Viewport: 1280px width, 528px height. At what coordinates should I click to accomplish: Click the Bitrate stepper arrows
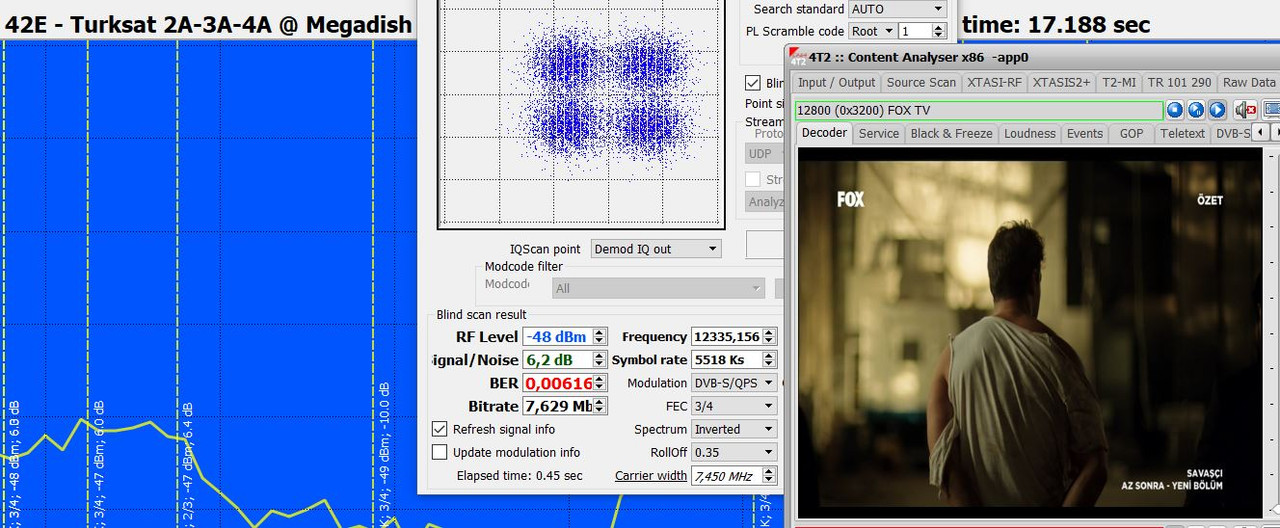click(x=600, y=406)
